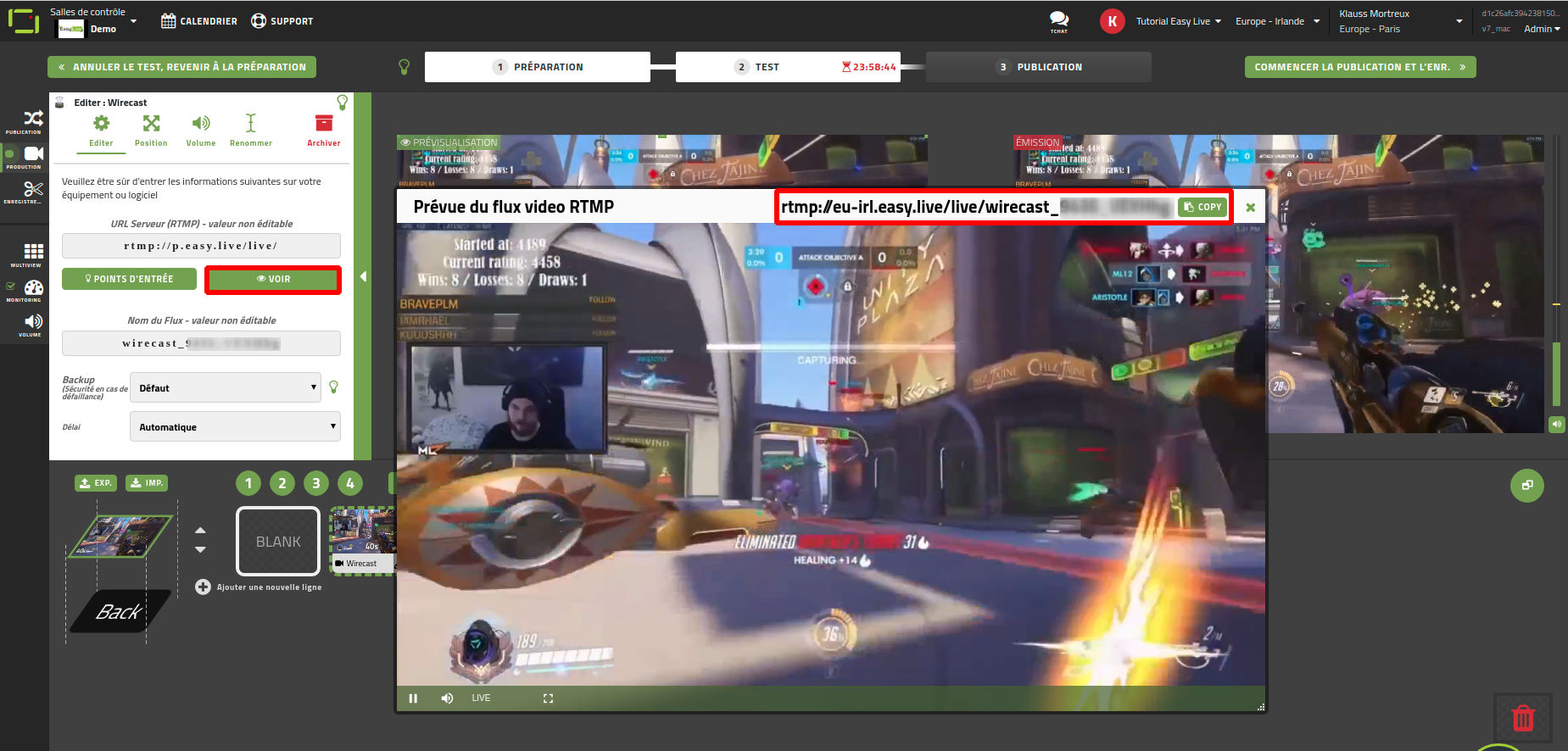The height and width of the screenshot is (751, 1568).
Task: Pause the RTMP preview video
Action: pyautogui.click(x=413, y=698)
